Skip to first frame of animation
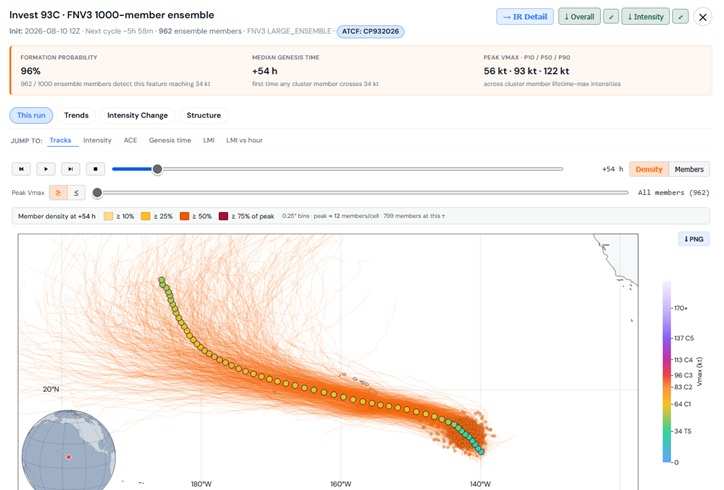This screenshot has width=724, height=490. point(21,169)
